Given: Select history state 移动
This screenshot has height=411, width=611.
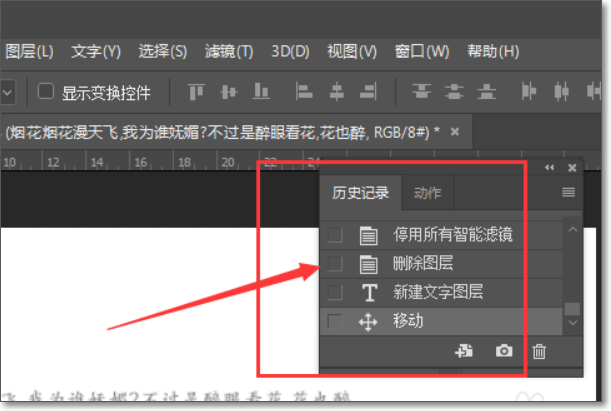Looking at the screenshot, I should 441,321.
